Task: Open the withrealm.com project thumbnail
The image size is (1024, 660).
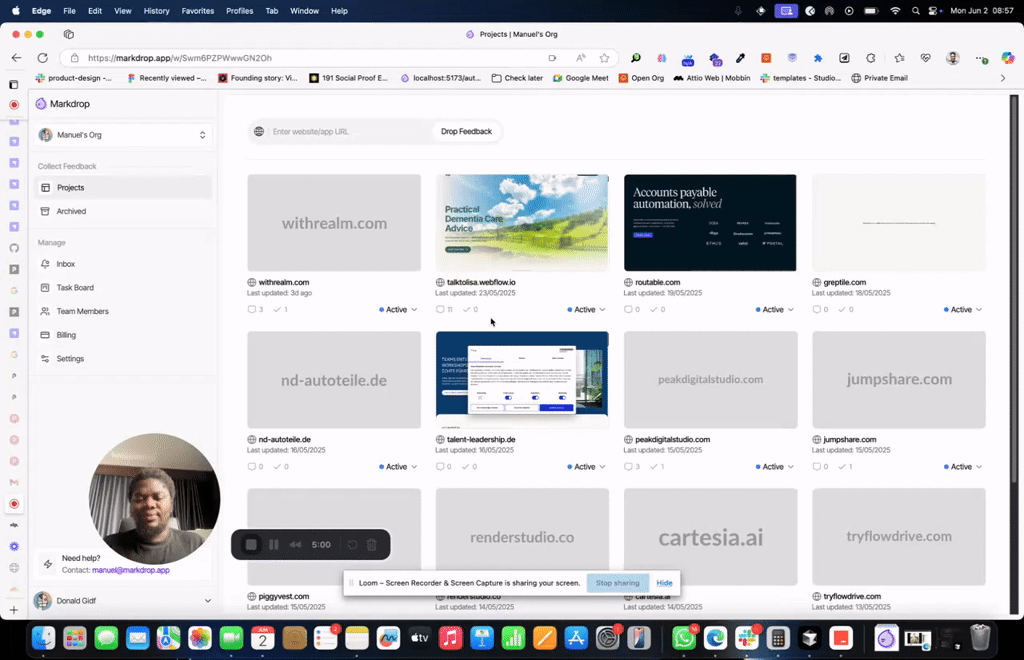Action: (334, 223)
